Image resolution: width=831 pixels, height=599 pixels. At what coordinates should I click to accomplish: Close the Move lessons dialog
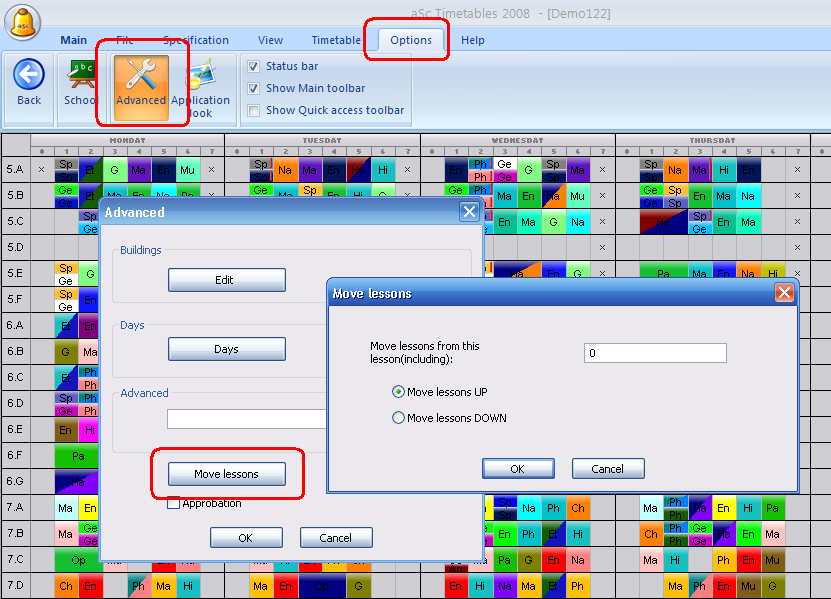click(x=784, y=293)
